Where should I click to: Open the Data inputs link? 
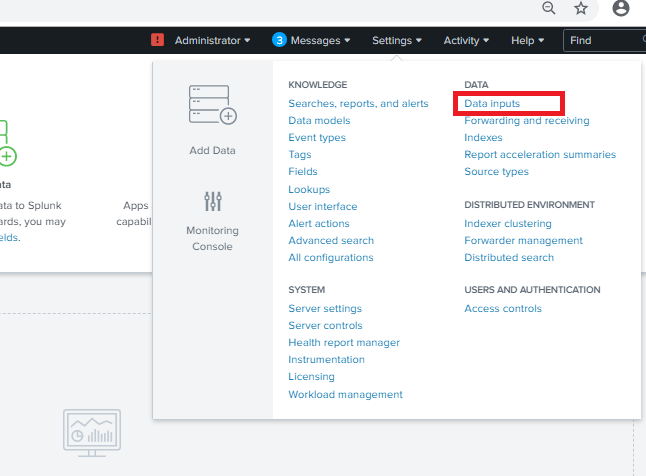(492, 103)
